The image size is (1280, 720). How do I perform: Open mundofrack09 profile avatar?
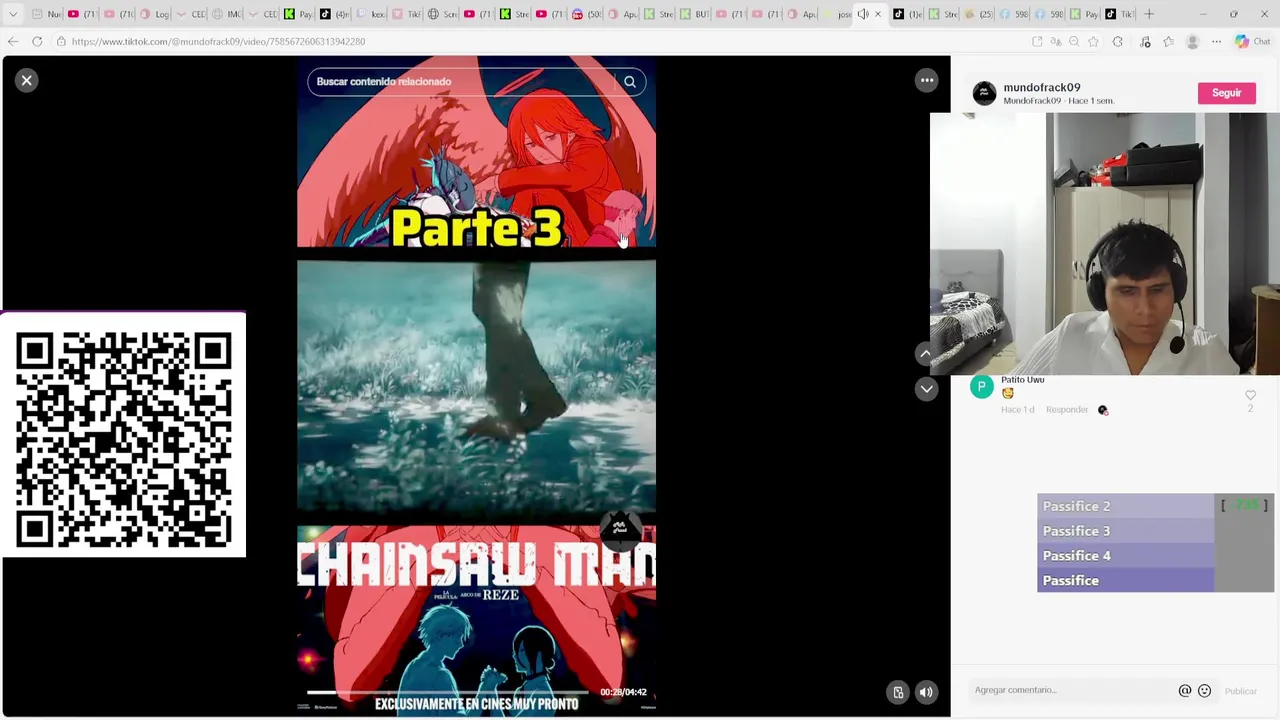tap(985, 93)
